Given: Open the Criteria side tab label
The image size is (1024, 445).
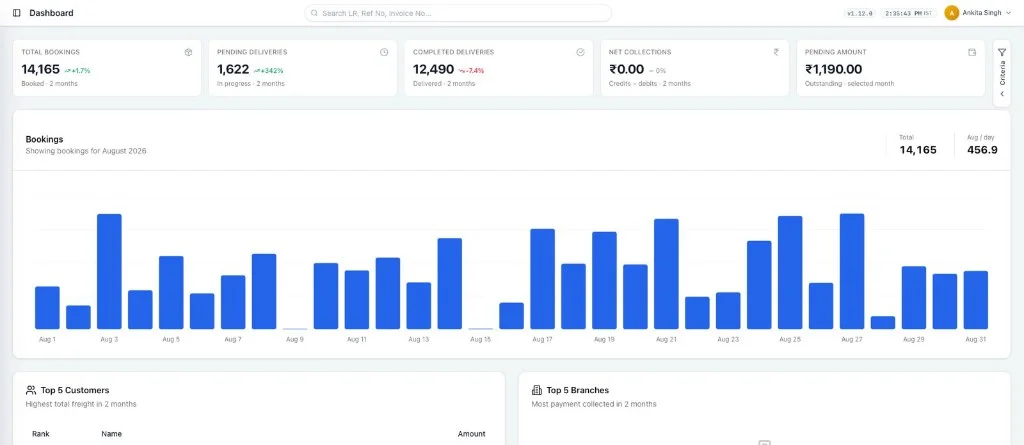Looking at the screenshot, I should tap(1002, 73).
